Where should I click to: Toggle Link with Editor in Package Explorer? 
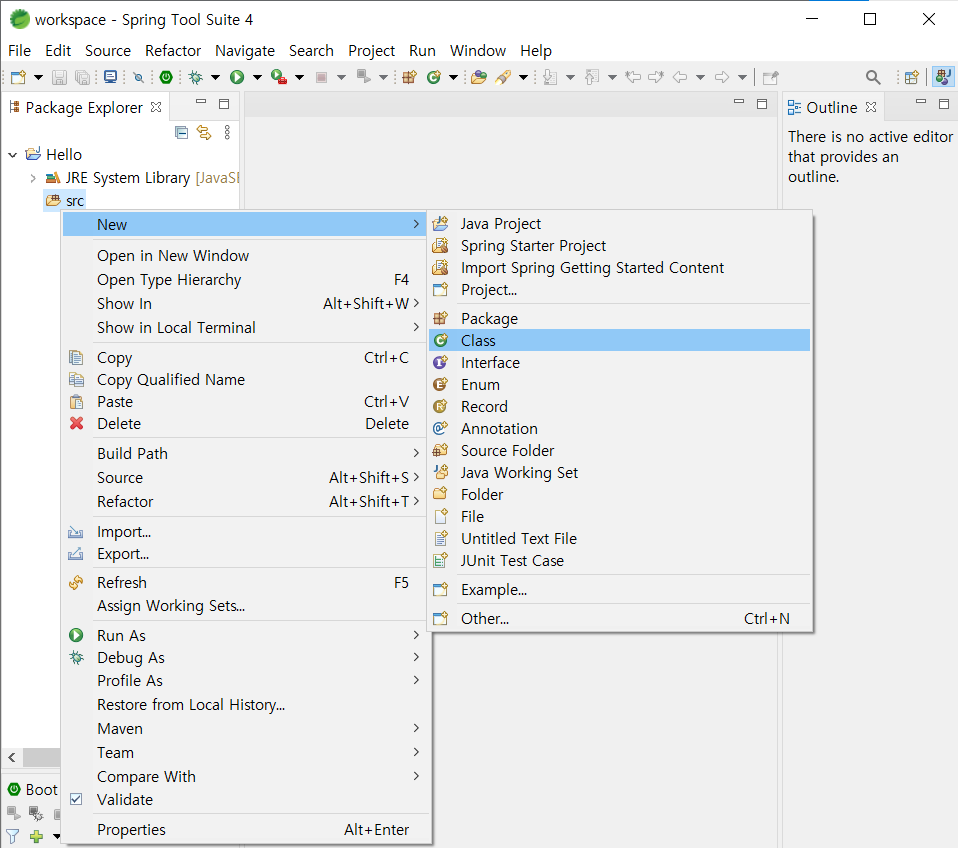point(203,132)
